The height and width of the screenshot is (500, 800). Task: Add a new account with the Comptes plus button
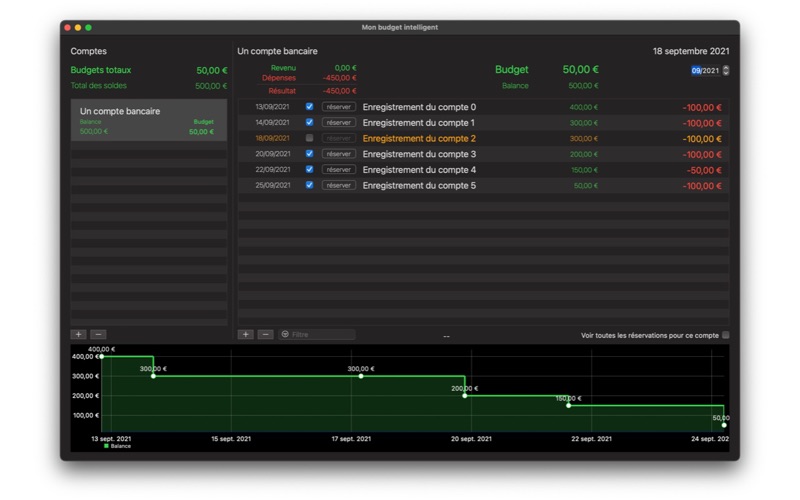pos(78,334)
